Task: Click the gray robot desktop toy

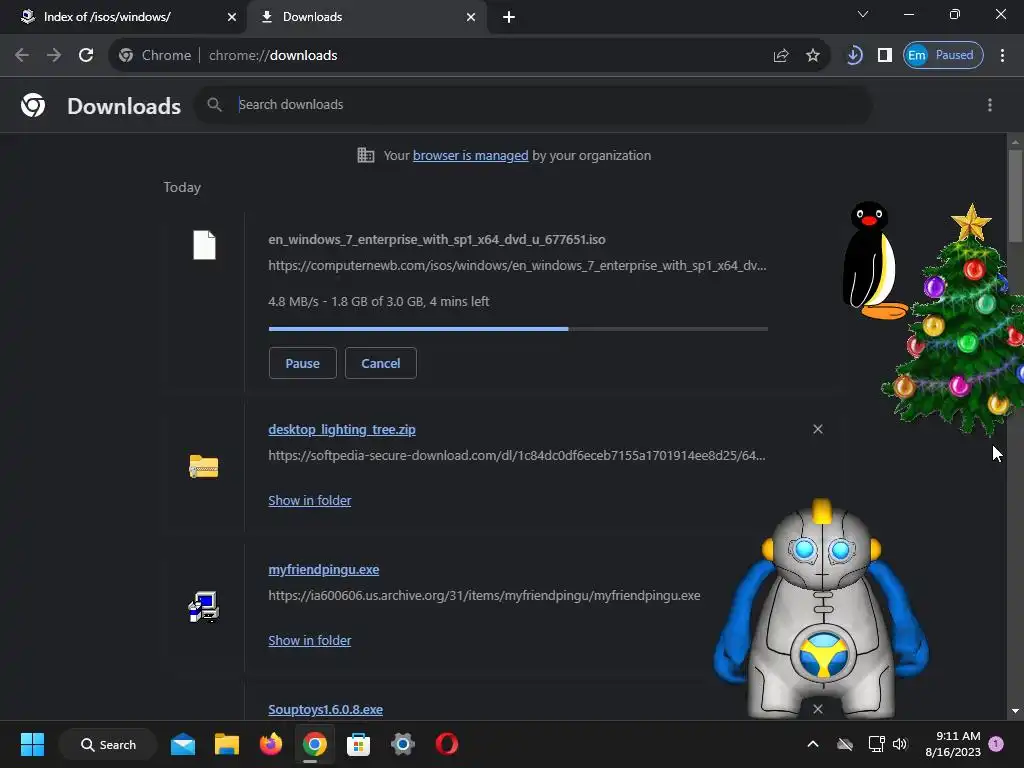Action: tap(822, 611)
